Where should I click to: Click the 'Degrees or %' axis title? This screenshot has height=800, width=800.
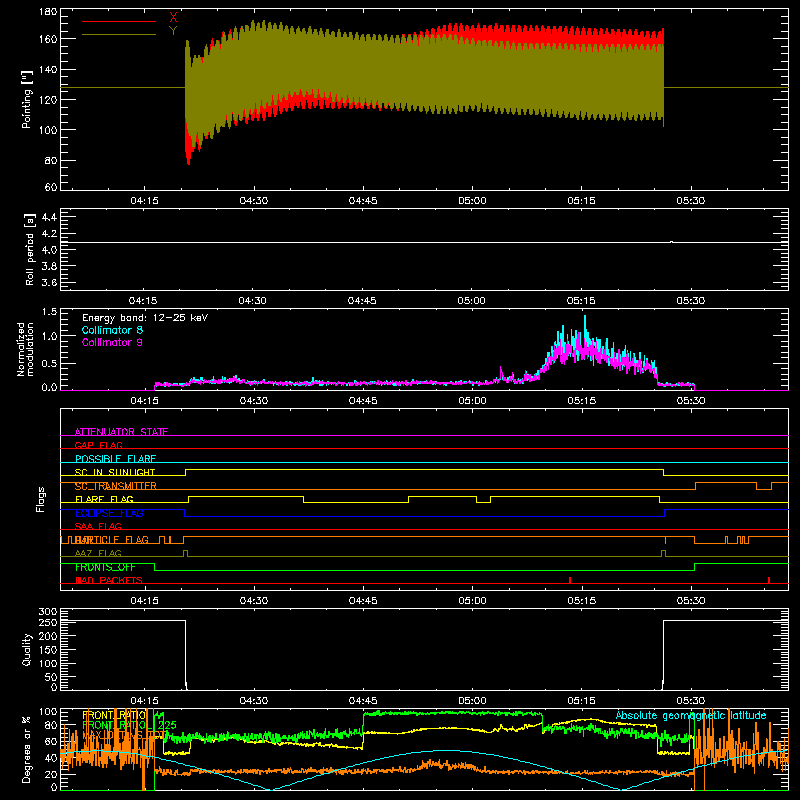click(x=27, y=749)
